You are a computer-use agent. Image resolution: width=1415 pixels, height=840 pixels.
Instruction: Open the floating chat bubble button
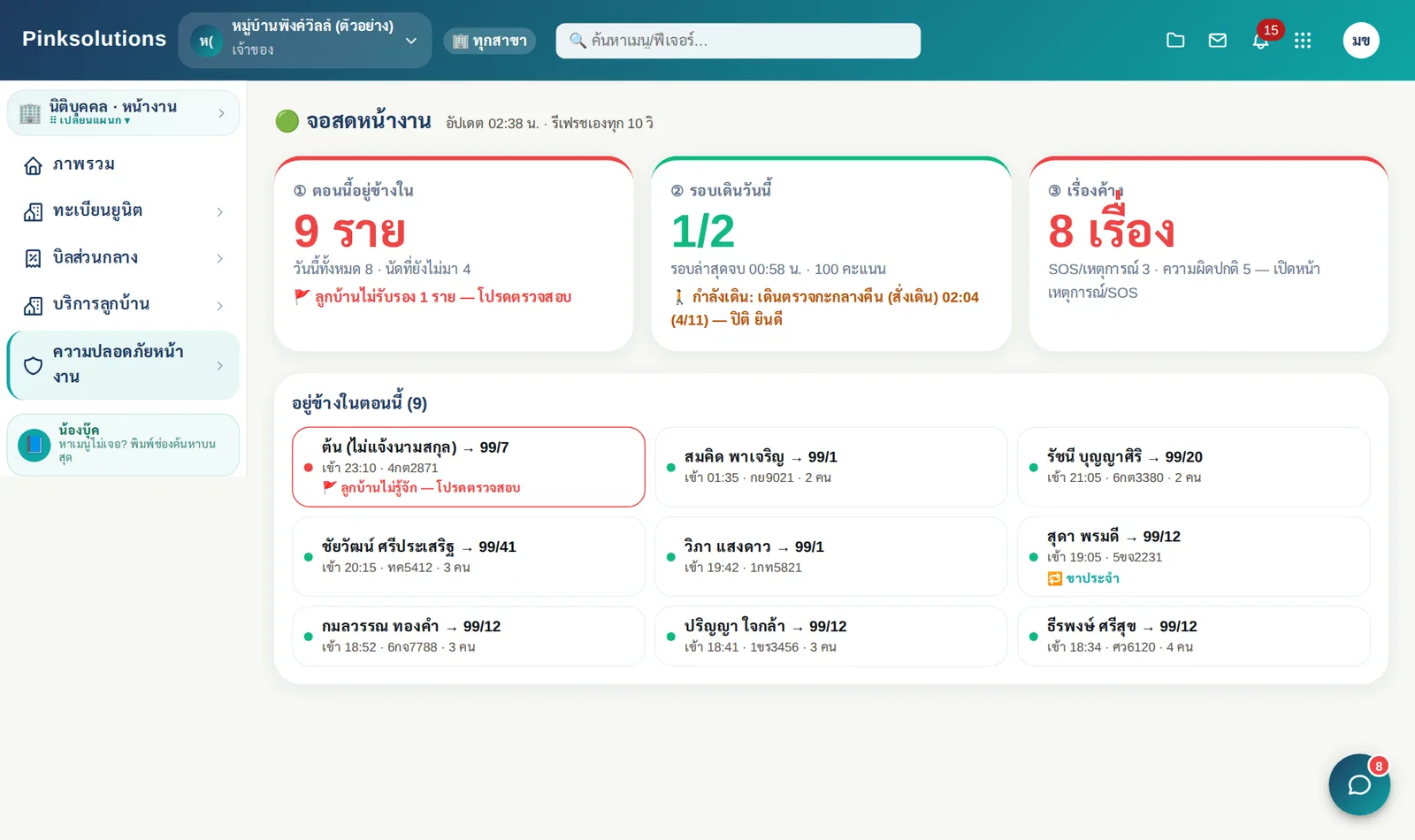pos(1359,784)
